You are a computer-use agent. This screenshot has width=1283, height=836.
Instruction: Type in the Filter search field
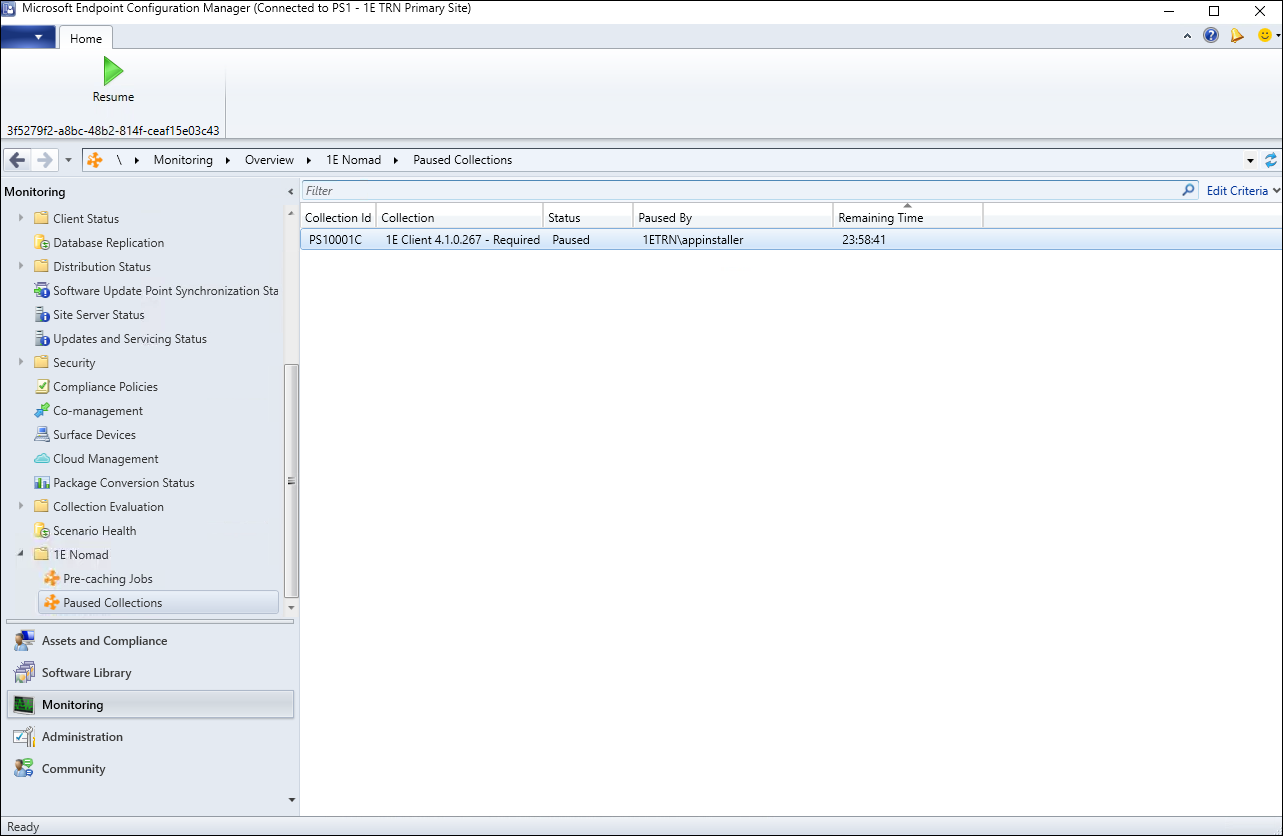(x=740, y=190)
